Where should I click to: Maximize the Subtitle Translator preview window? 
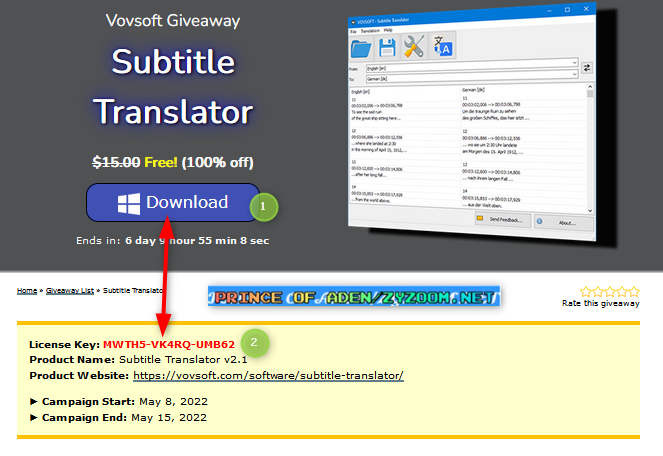point(567,10)
